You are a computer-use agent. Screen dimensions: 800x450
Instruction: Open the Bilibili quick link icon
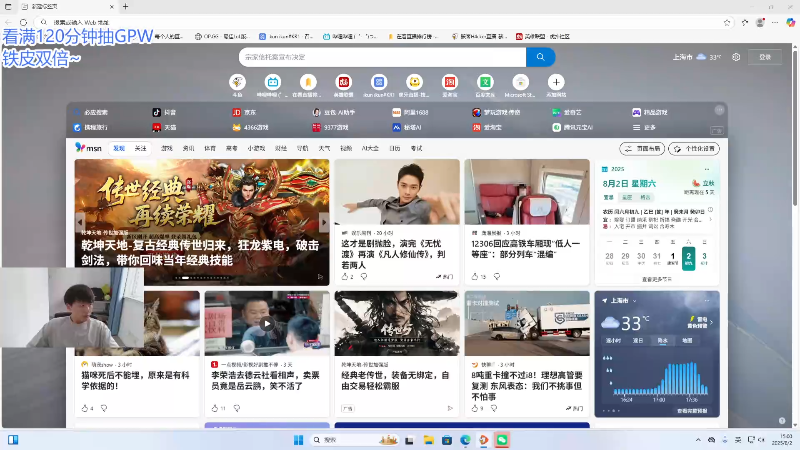(273, 82)
